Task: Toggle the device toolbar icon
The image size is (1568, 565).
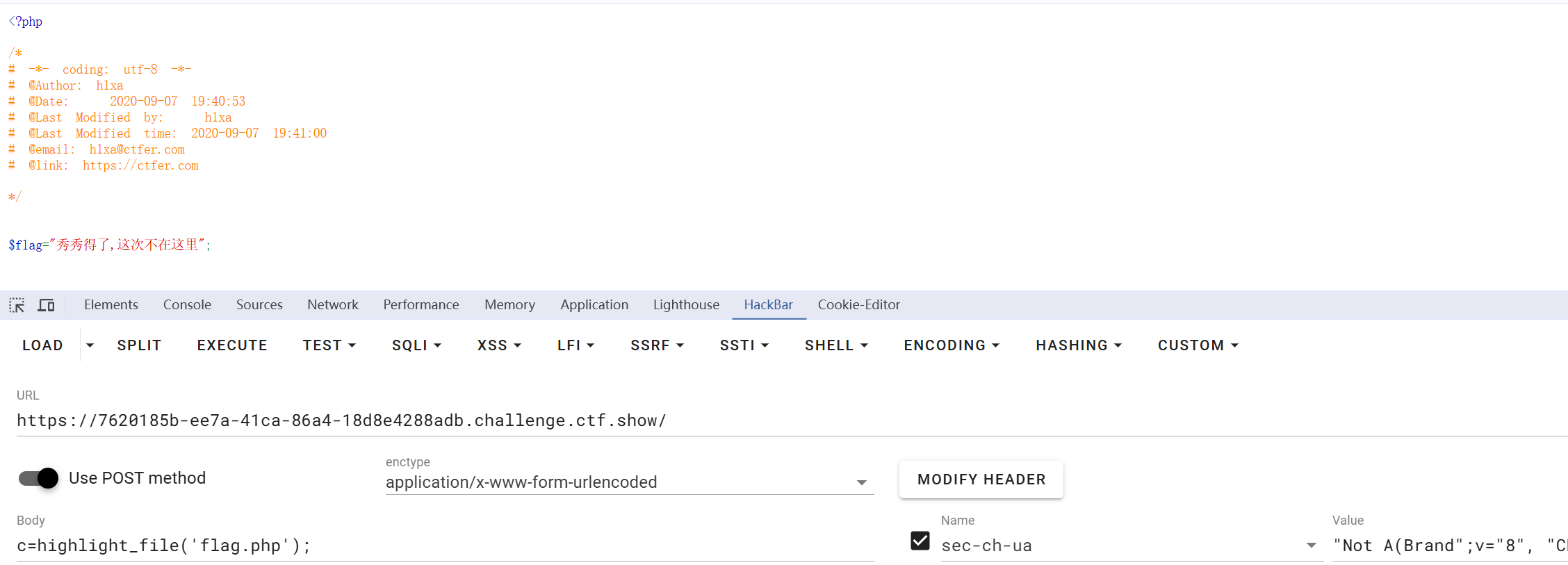Action: coord(46,305)
